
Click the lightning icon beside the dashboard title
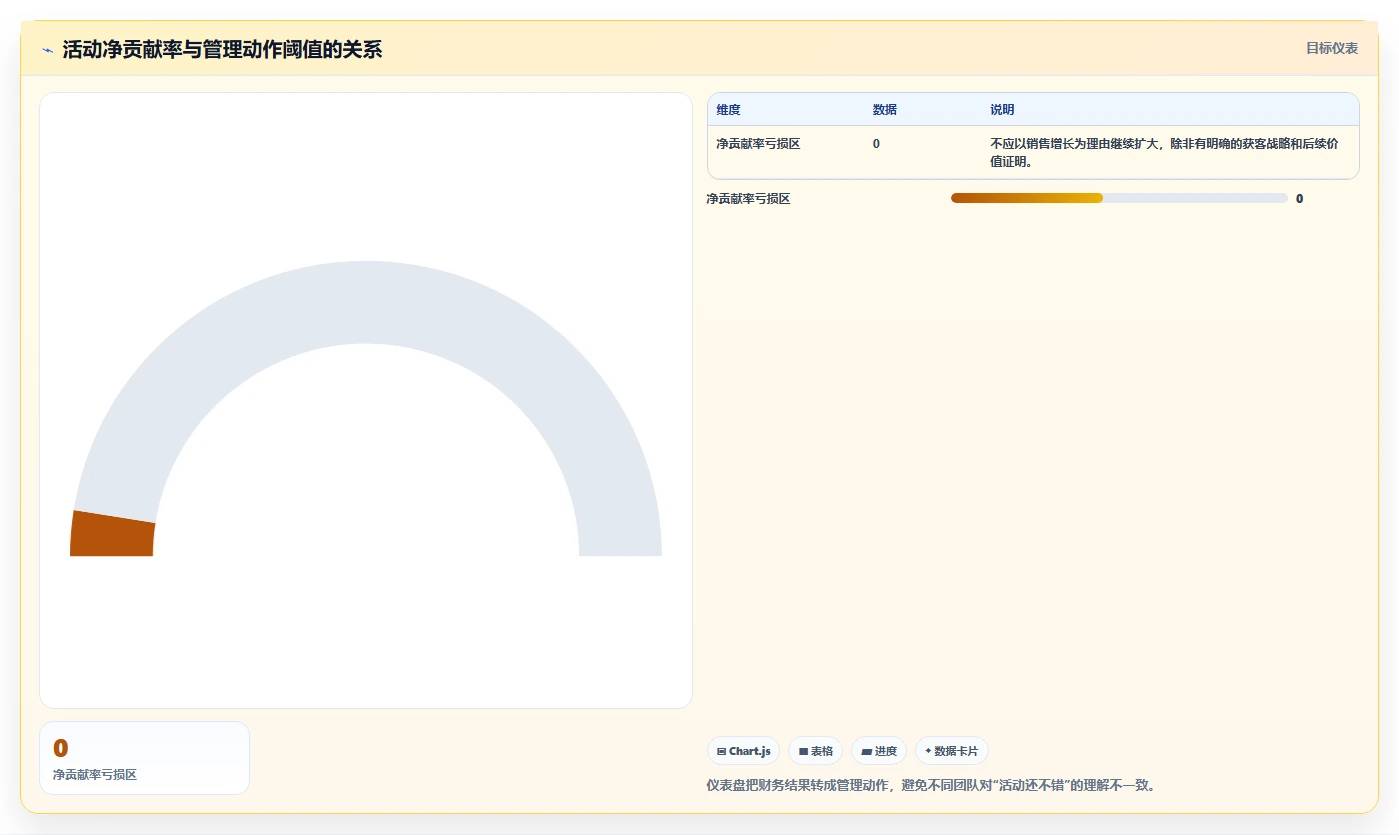(x=47, y=50)
